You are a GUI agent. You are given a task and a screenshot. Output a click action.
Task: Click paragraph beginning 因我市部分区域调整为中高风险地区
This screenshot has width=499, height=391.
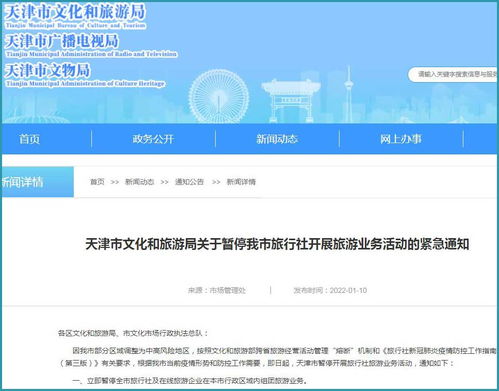tap(277, 357)
